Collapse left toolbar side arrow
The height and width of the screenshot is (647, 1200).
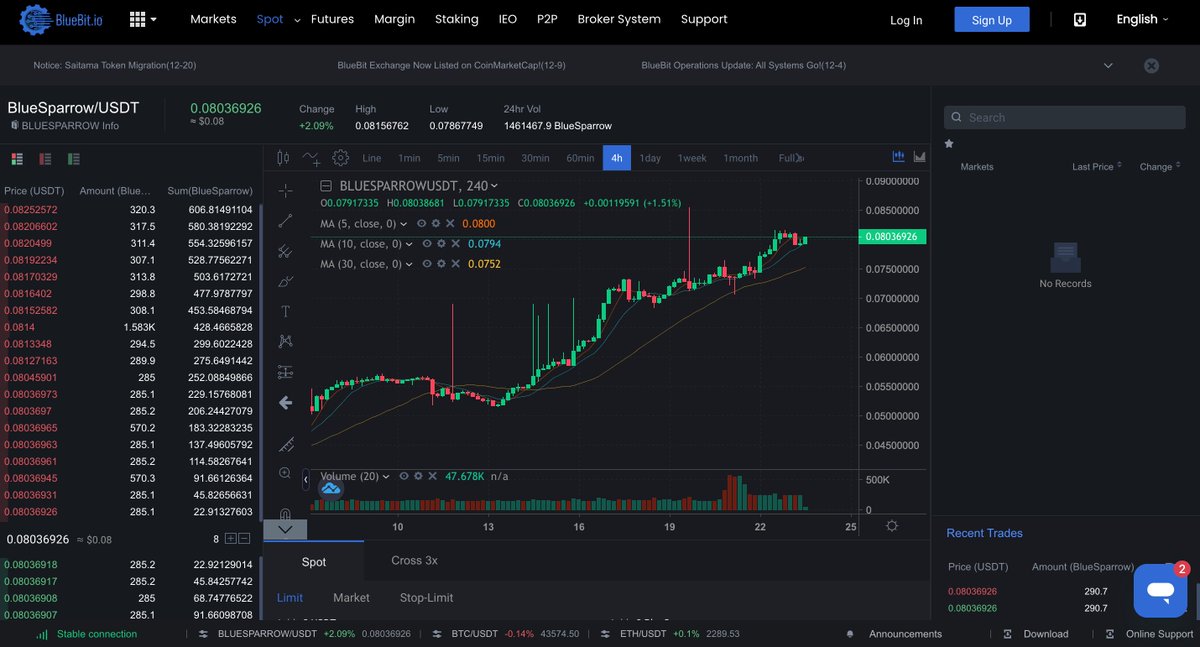306,481
